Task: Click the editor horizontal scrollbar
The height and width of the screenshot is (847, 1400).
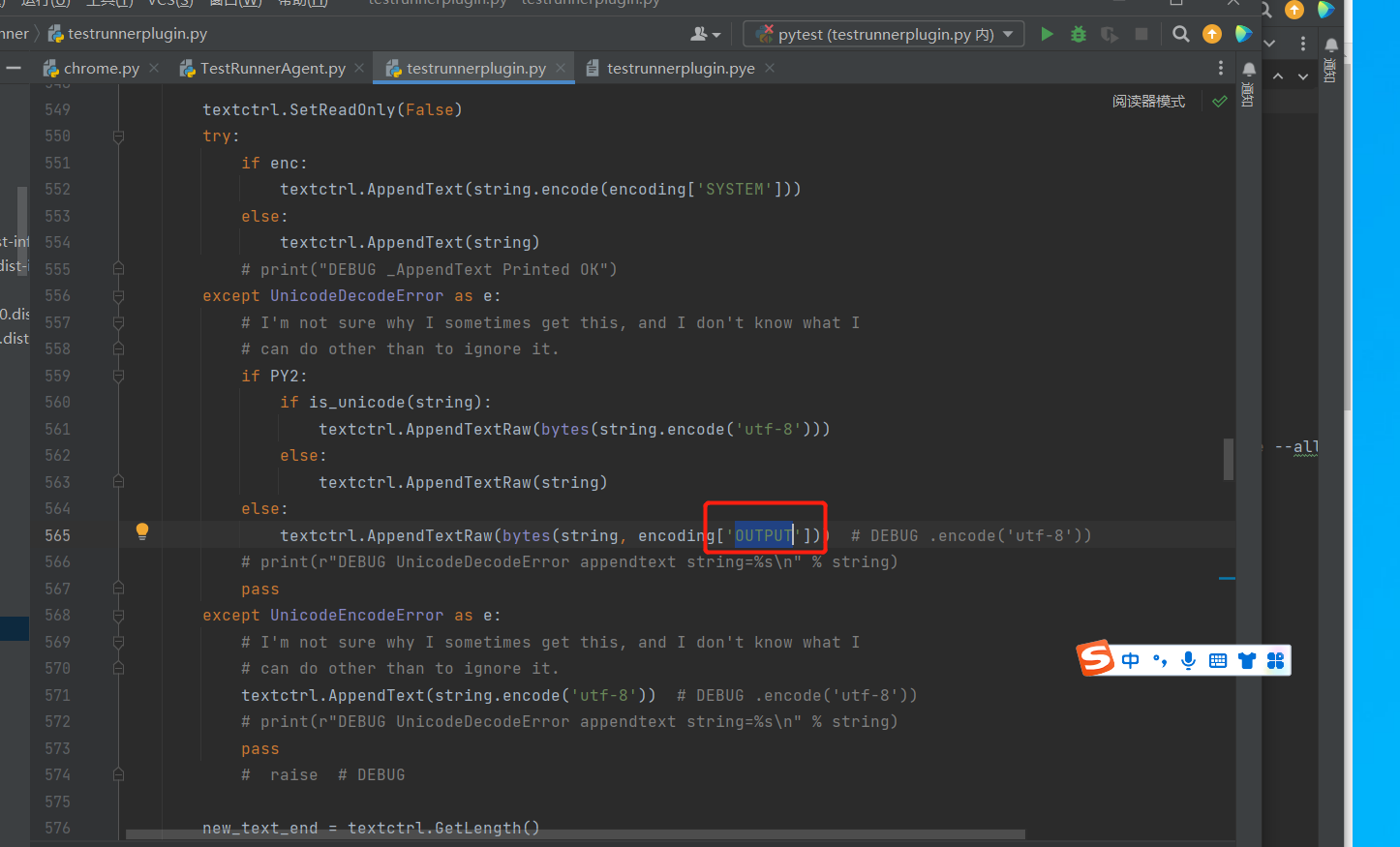Action: [575, 834]
